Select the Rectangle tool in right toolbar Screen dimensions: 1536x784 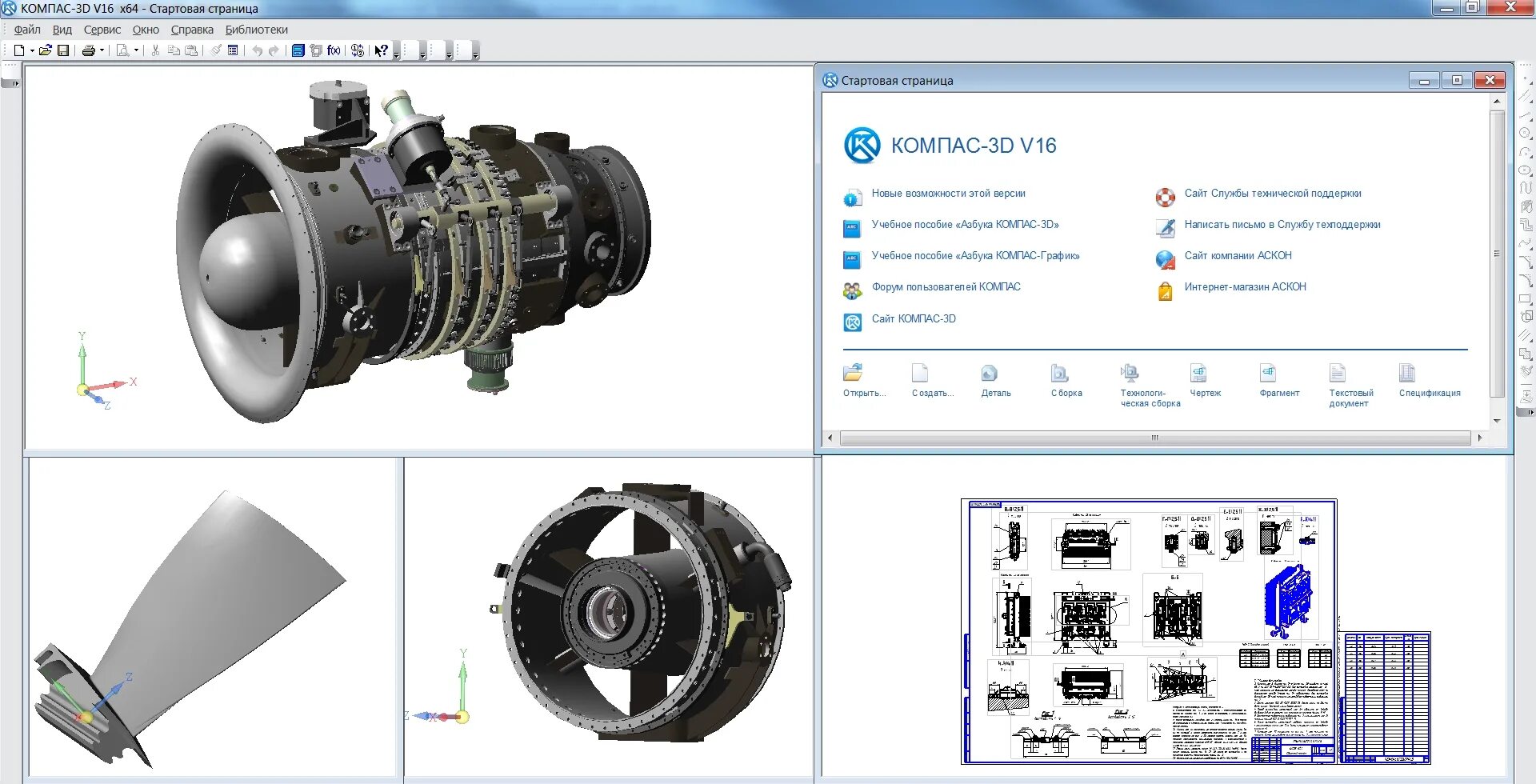[1525, 299]
